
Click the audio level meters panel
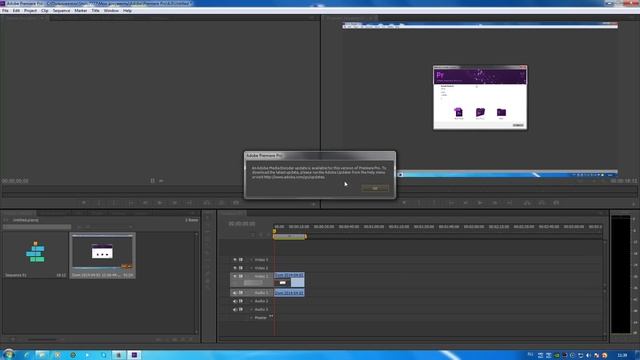coord(620,274)
